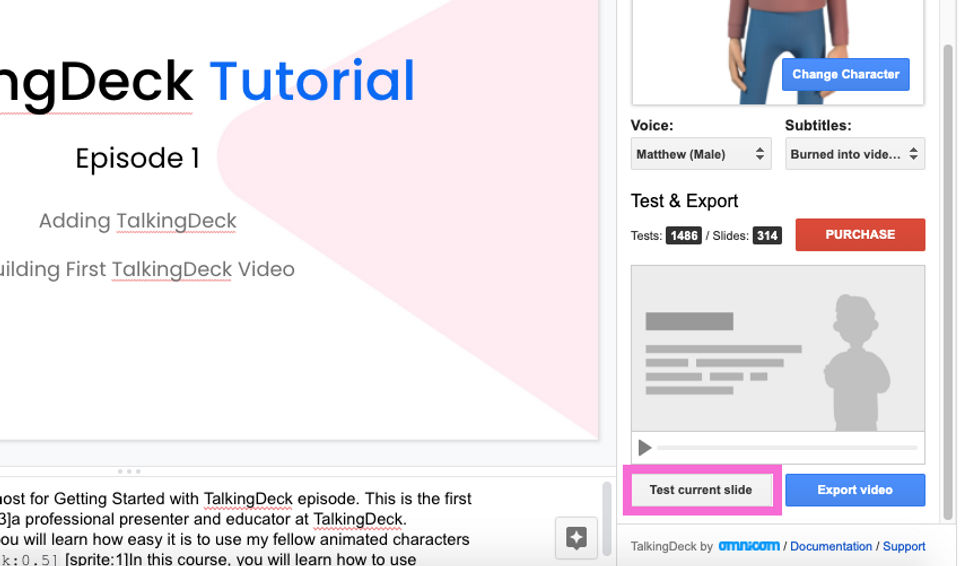Screen dimensions: 960x566
Task: Open the Omnicom link in the footer
Action: pyautogui.click(x=748, y=546)
